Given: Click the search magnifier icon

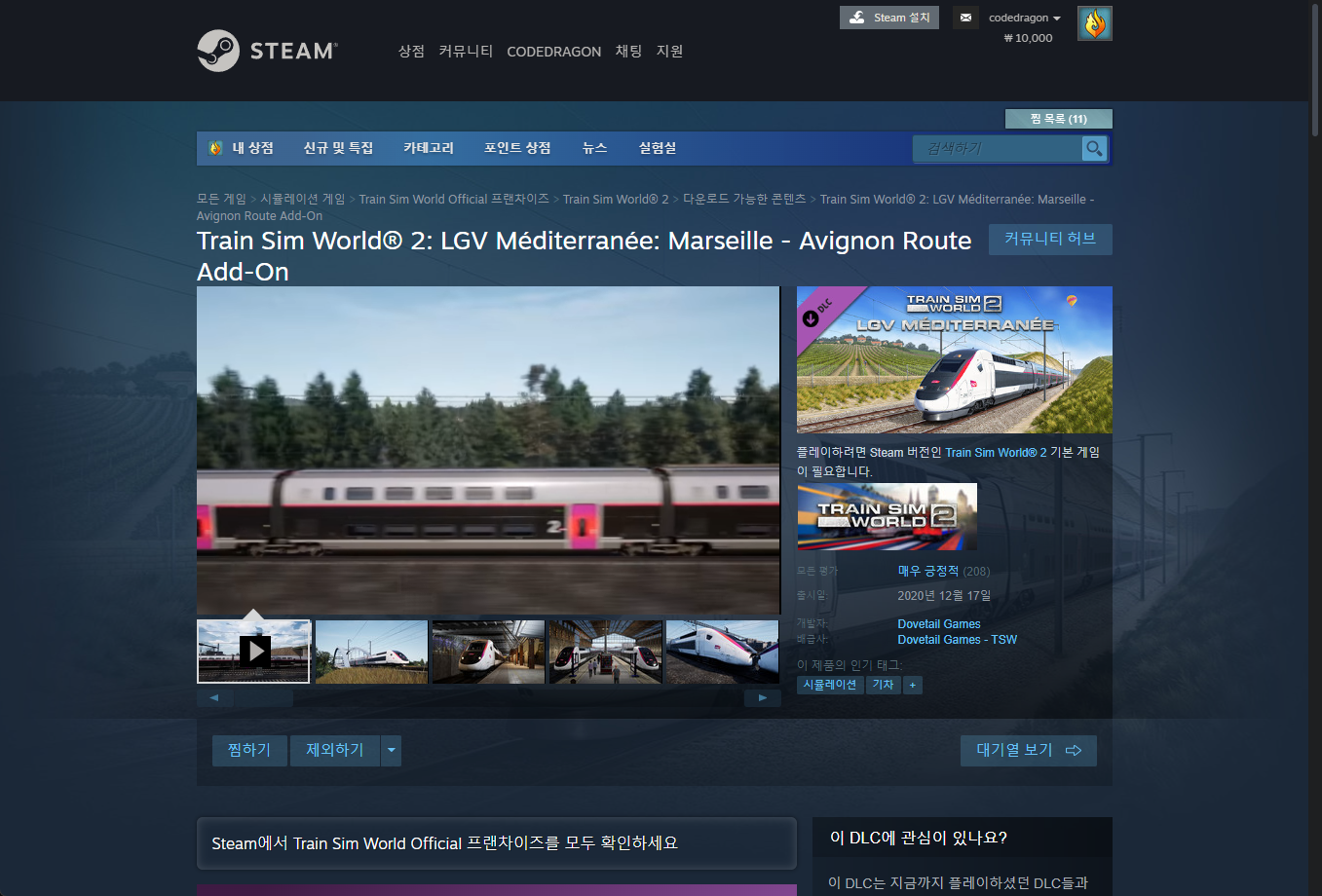Looking at the screenshot, I should 1095,148.
